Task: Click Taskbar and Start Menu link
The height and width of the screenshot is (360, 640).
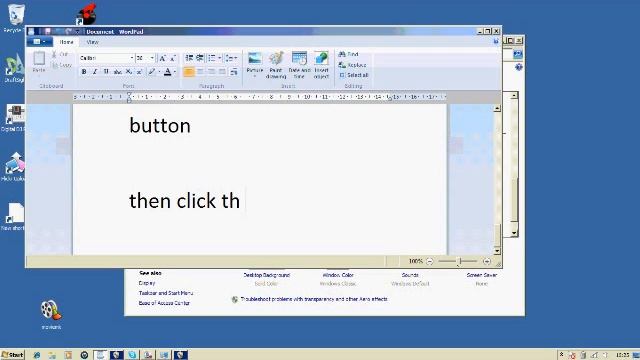Action: tap(166, 293)
